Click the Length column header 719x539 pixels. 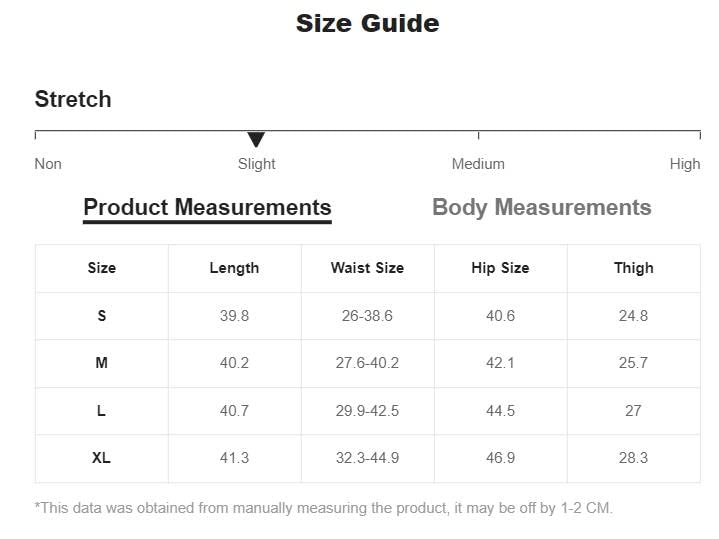click(x=234, y=268)
